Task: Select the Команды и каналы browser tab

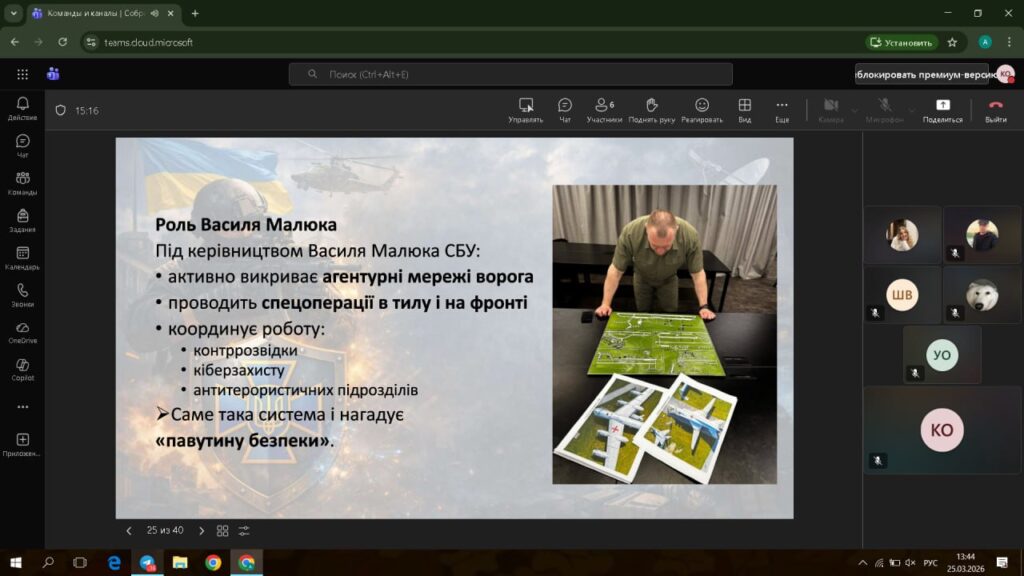Action: 95,14
